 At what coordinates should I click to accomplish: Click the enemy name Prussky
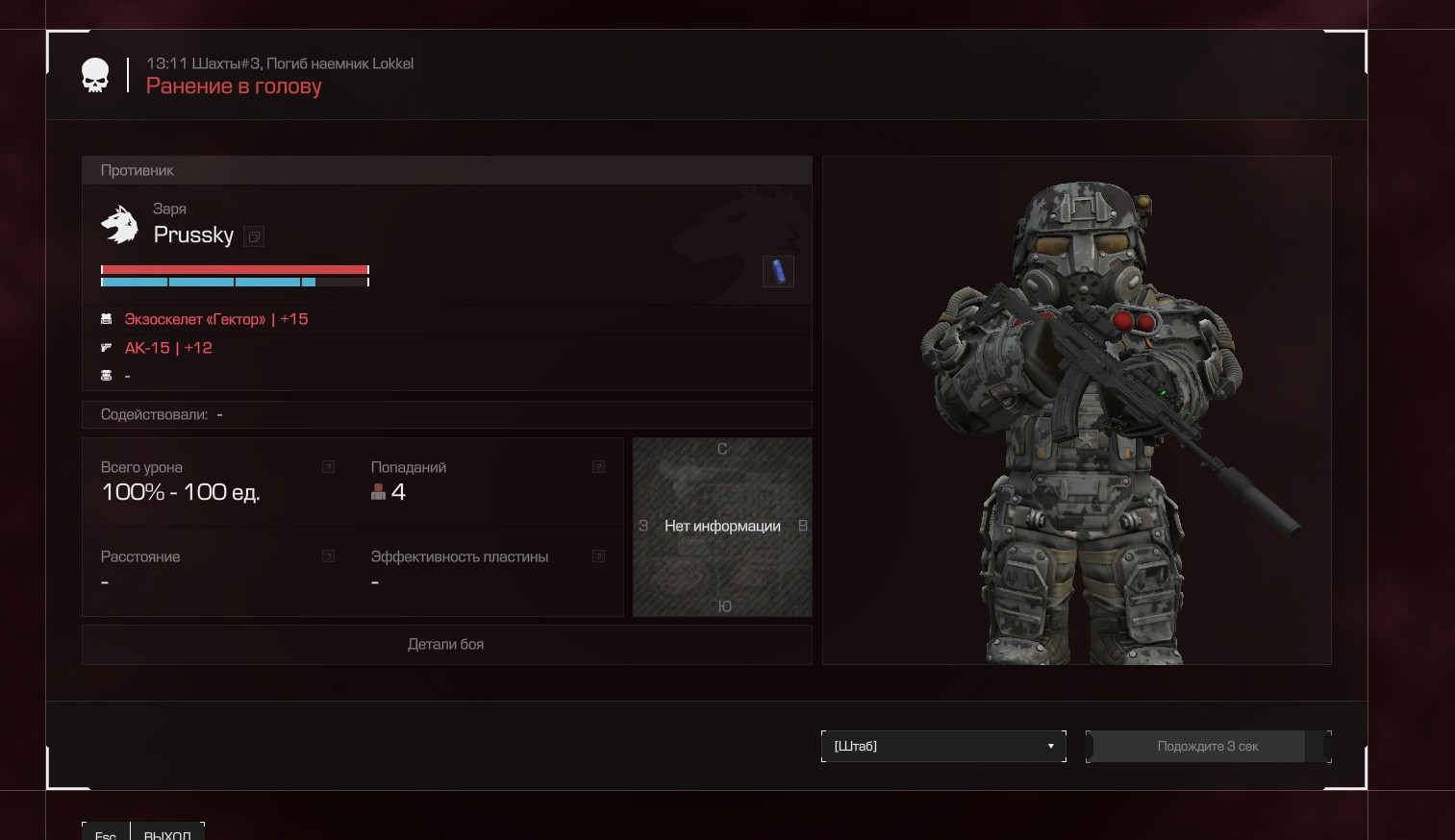pos(193,235)
